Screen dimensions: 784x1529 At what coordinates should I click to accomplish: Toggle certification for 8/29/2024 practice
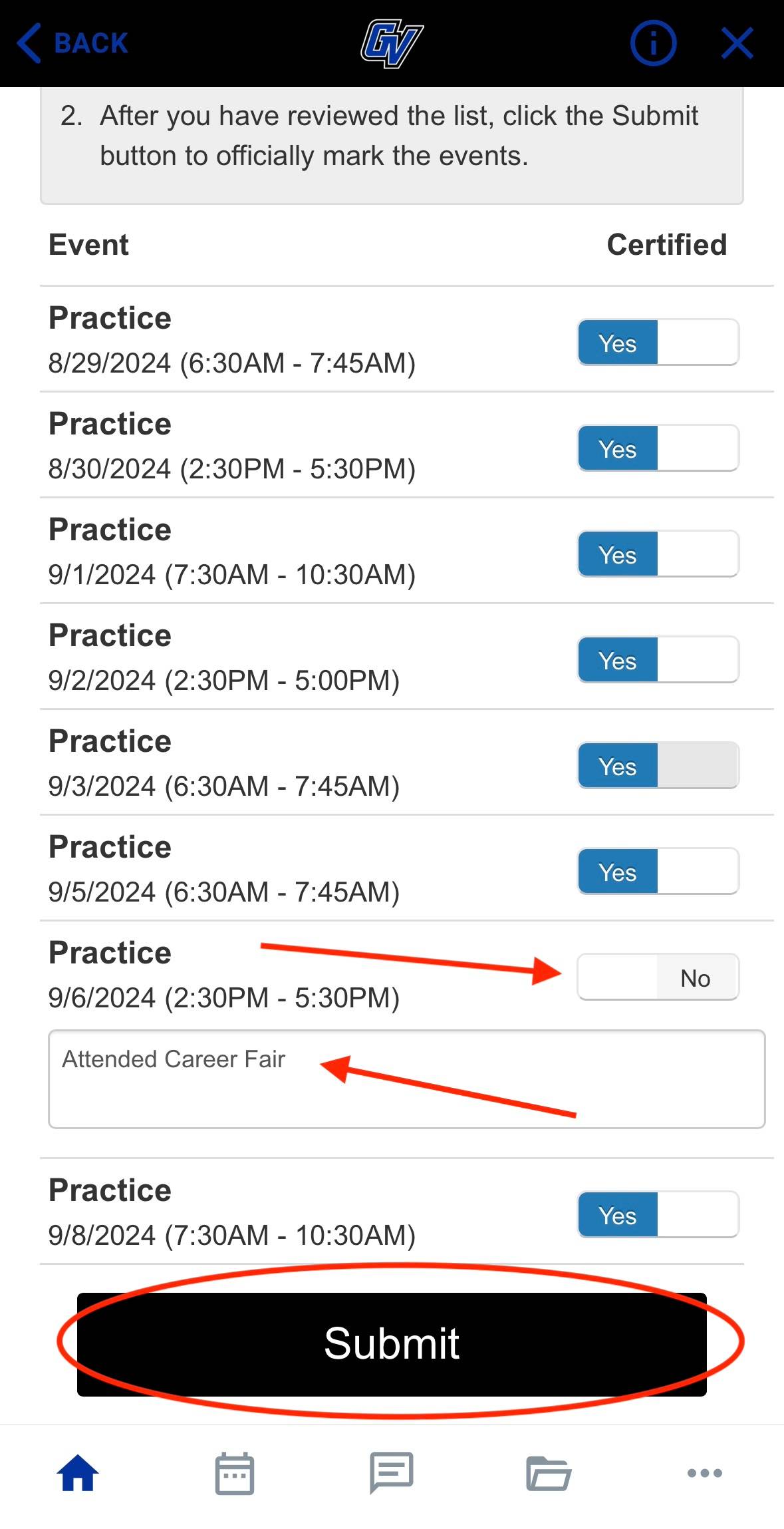(658, 343)
